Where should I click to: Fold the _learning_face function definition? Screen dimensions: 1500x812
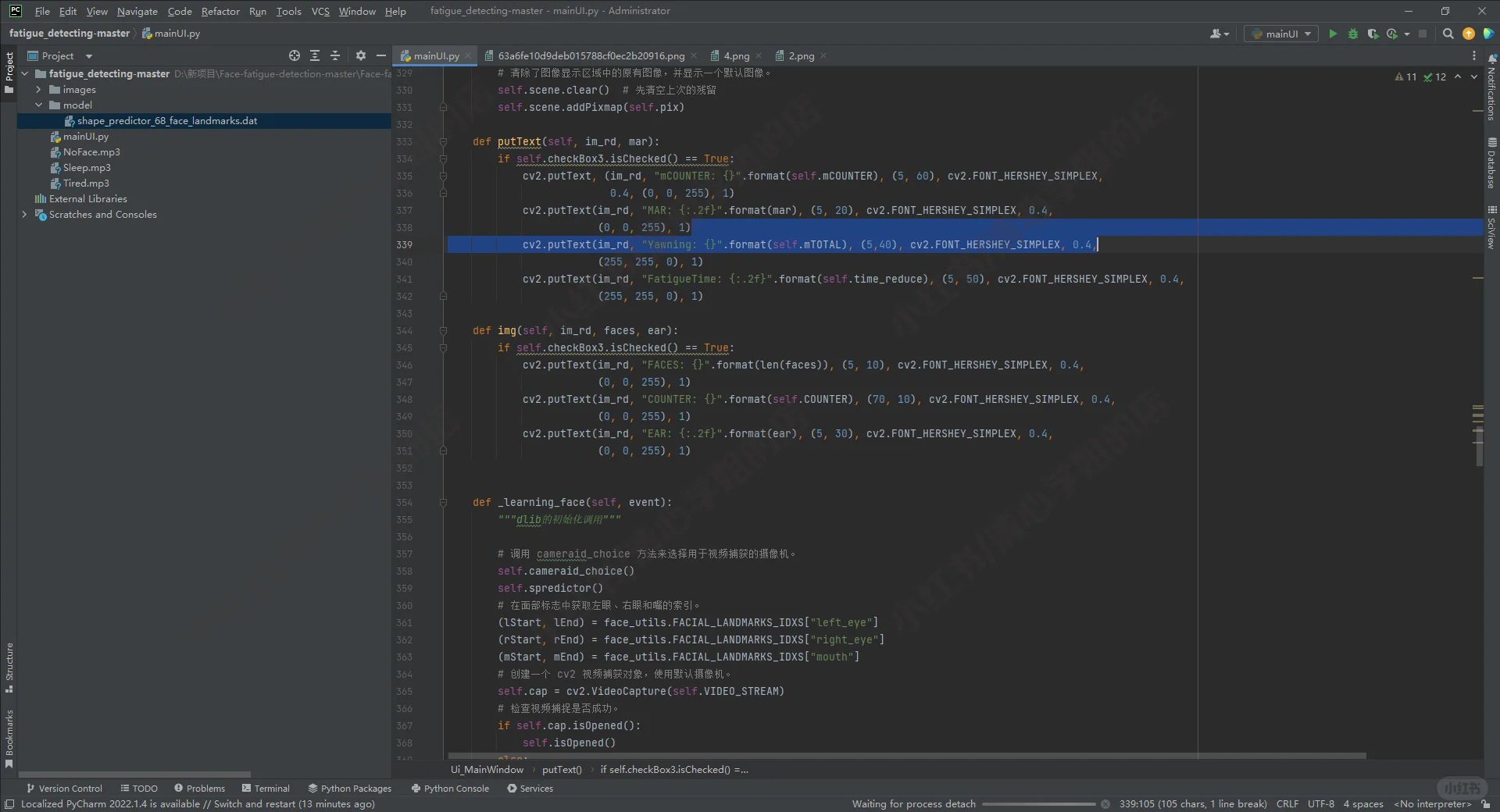tap(443, 502)
